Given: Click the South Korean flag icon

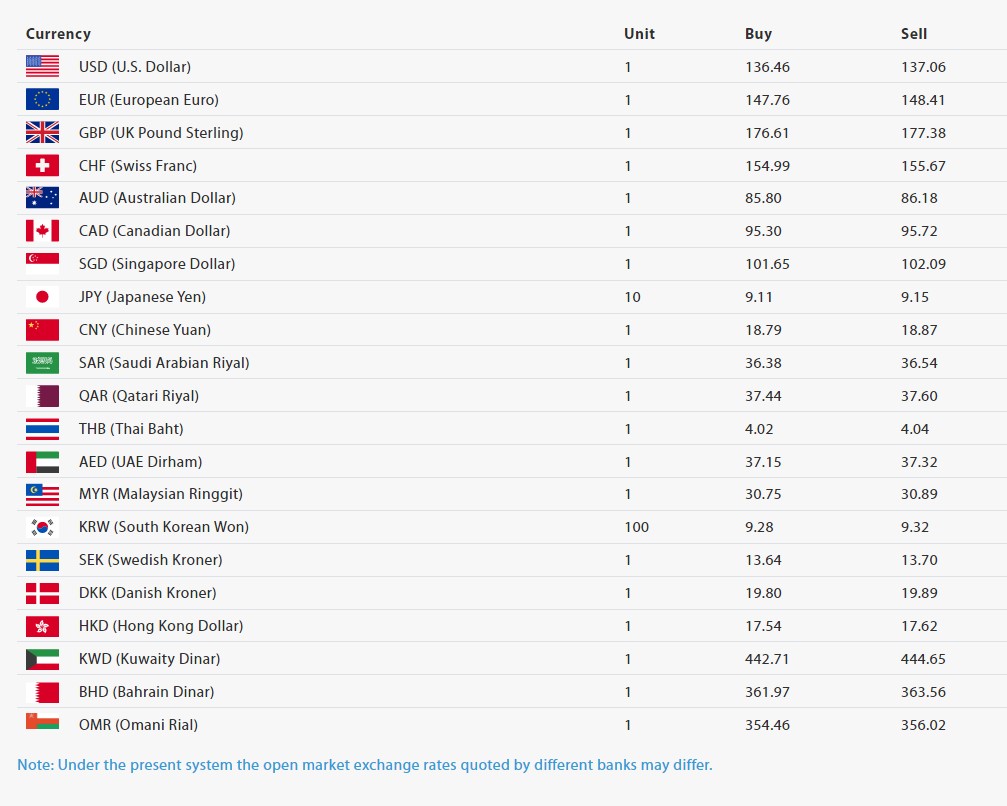Looking at the screenshot, I should [42, 527].
